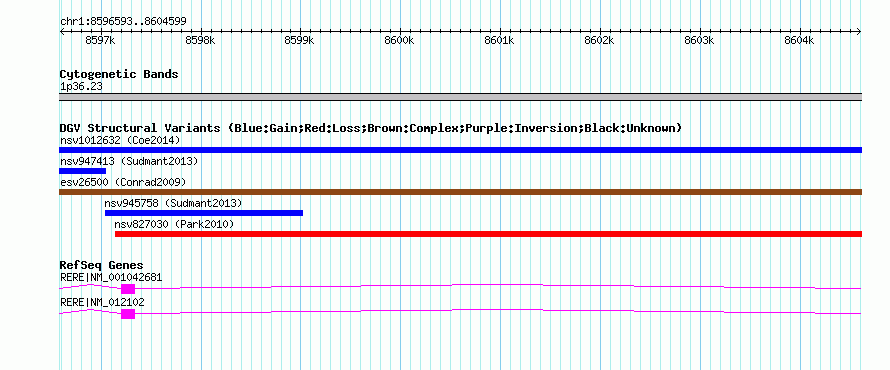Open gene label RERE|NM_001042681

111,278
